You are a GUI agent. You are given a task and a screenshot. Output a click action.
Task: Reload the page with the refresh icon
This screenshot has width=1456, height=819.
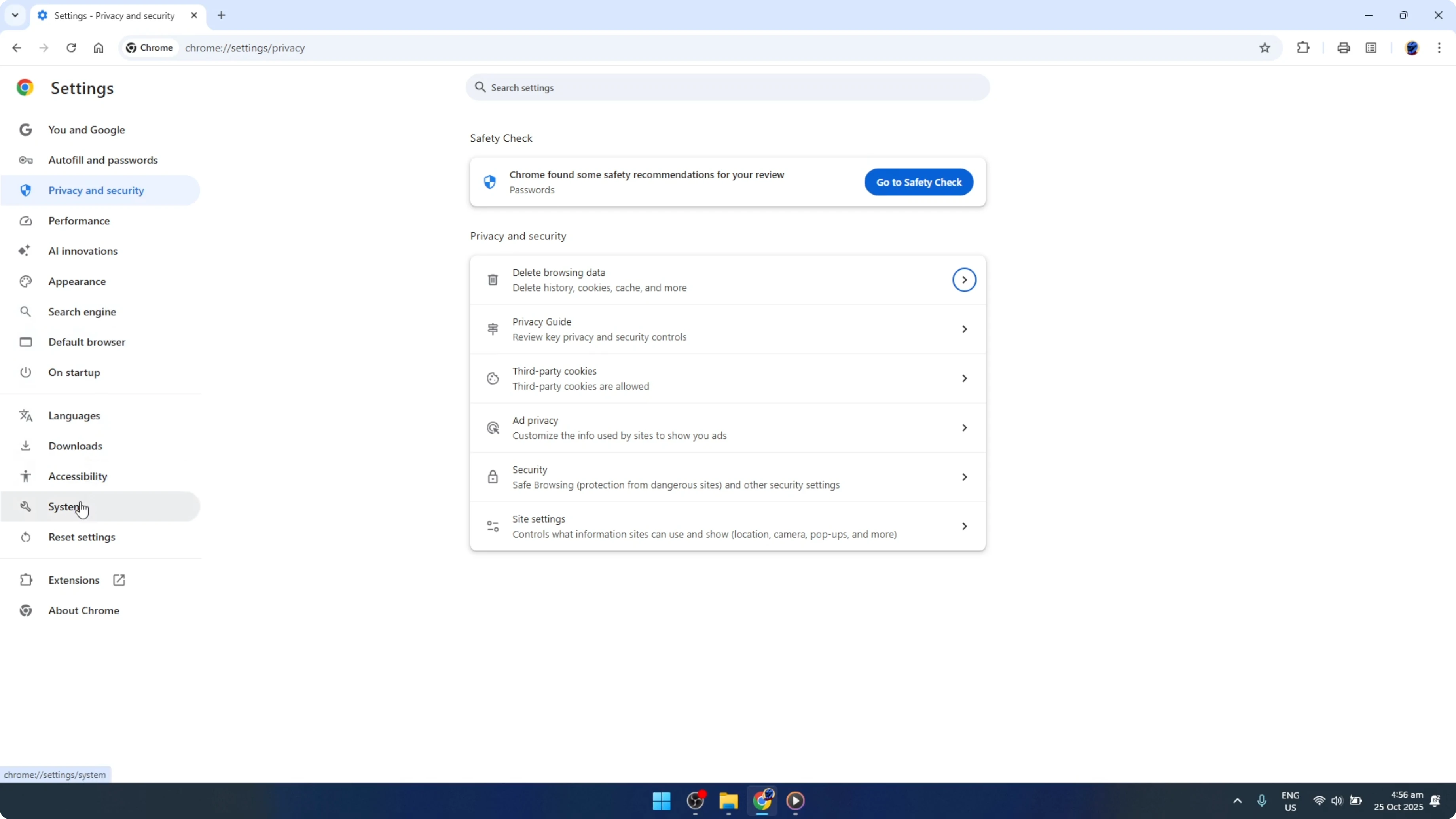coord(71,47)
